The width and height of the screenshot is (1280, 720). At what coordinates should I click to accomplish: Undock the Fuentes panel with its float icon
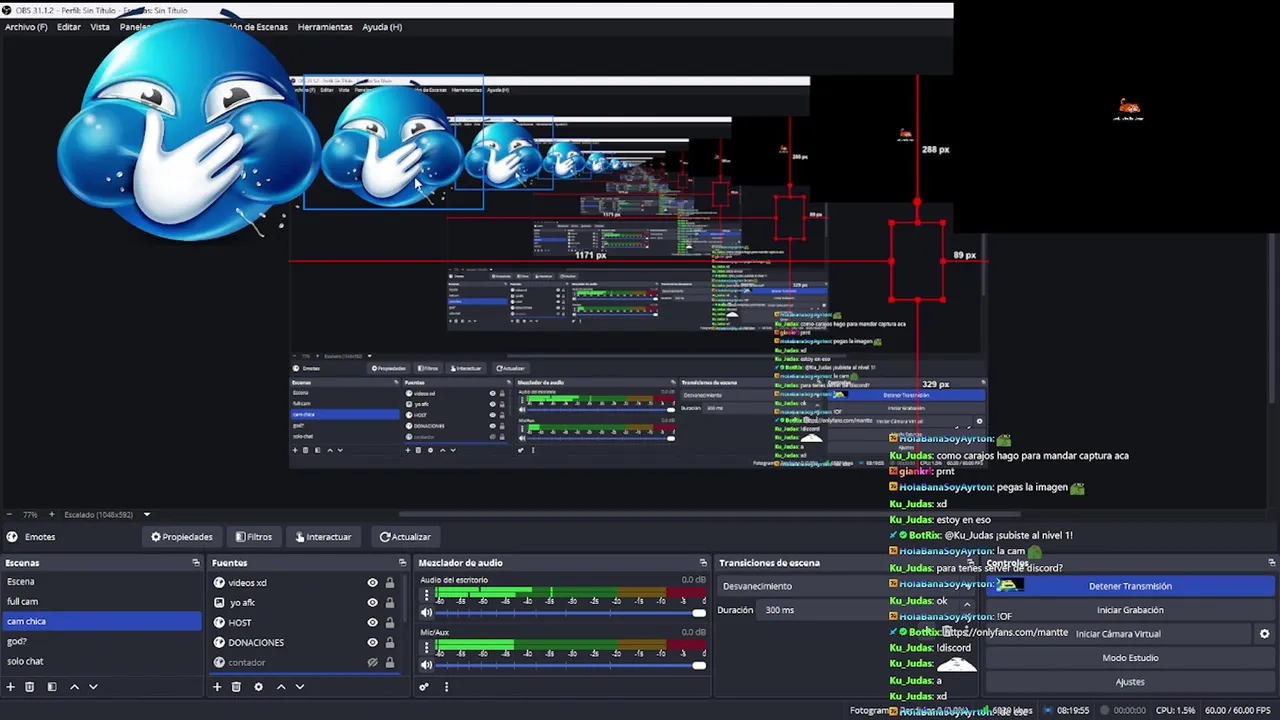pyautogui.click(x=402, y=563)
